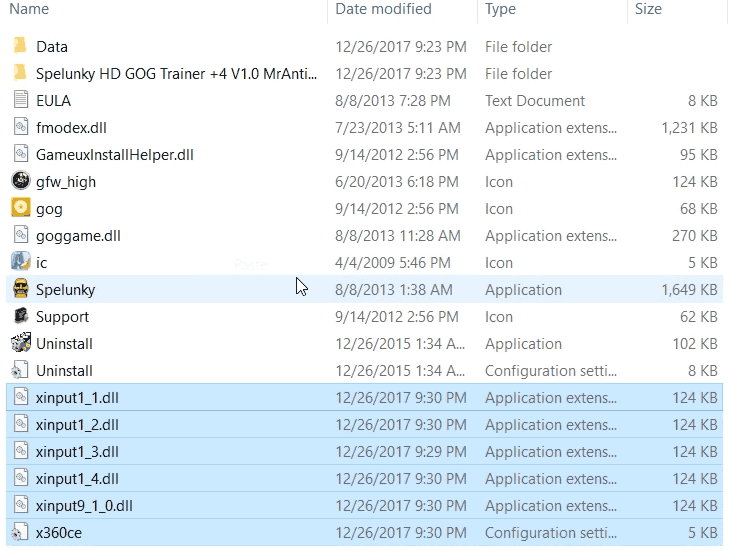Image resolution: width=735 pixels, height=551 pixels.
Task: Select the xinput1_1.dll file name
Action: pos(77,398)
